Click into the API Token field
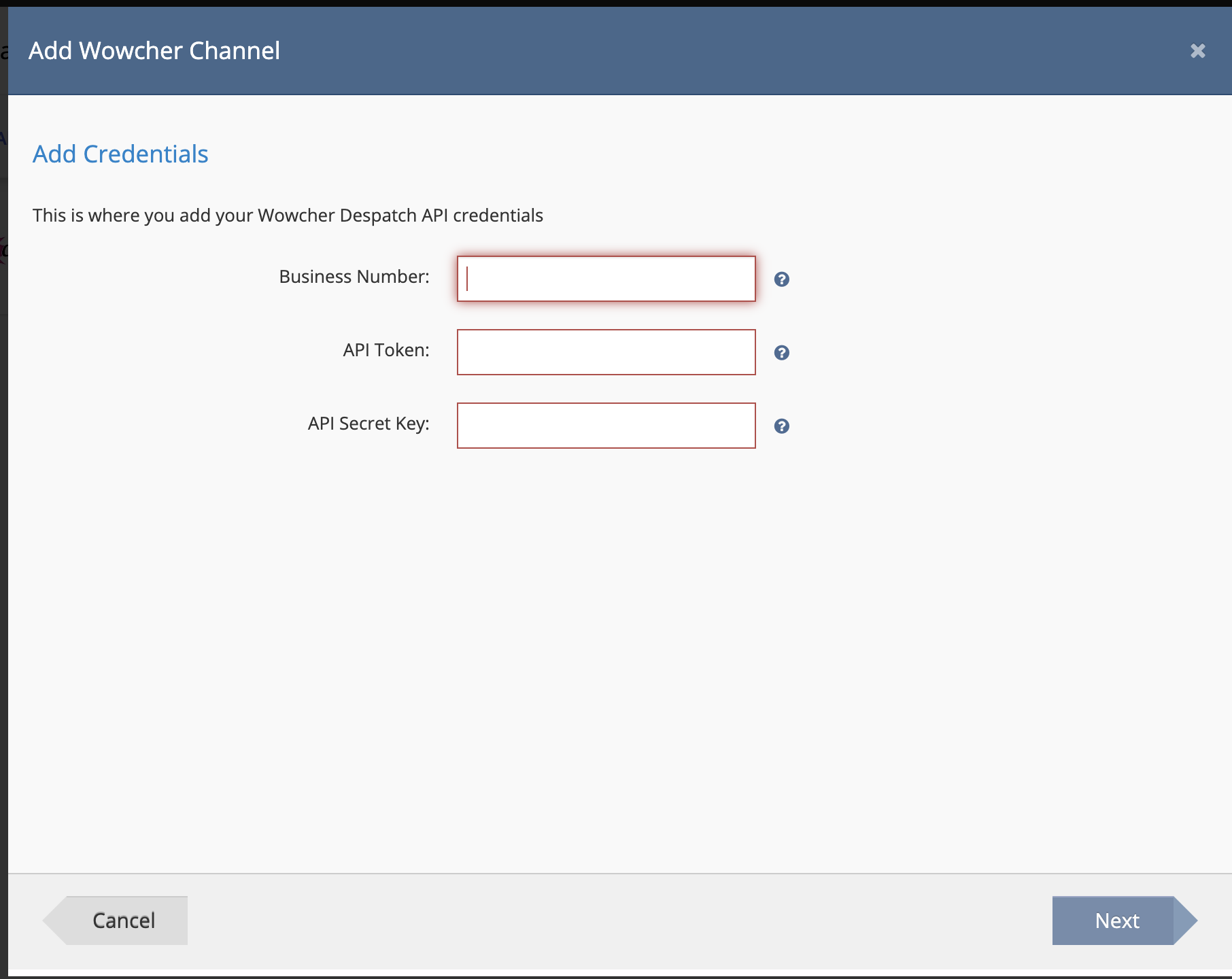Image resolution: width=1232 pixels, height=979 pixels. pos(606,352)
